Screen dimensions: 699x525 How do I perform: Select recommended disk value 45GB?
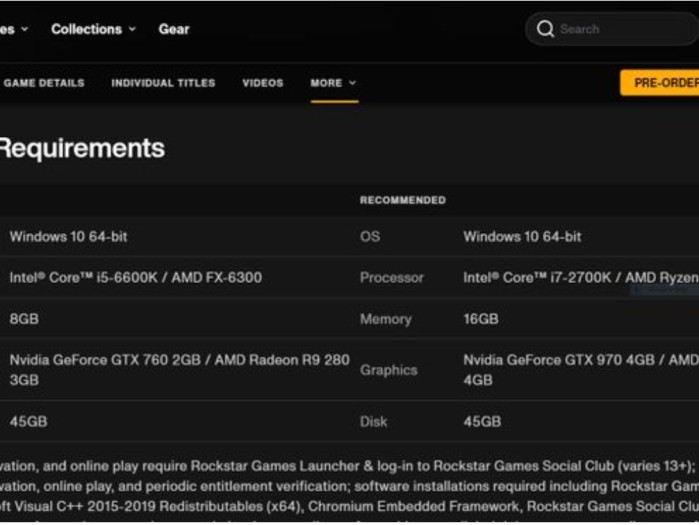coord(482,421)
